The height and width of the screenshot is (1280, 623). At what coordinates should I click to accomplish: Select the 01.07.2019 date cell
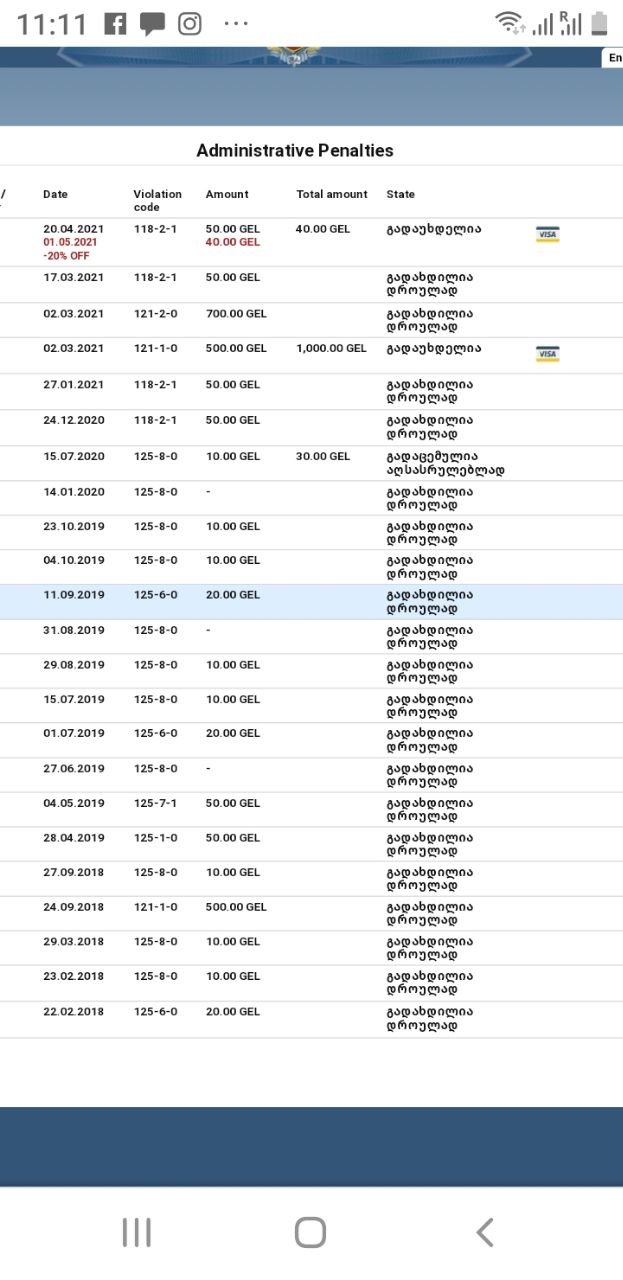[x=73, y=733]
